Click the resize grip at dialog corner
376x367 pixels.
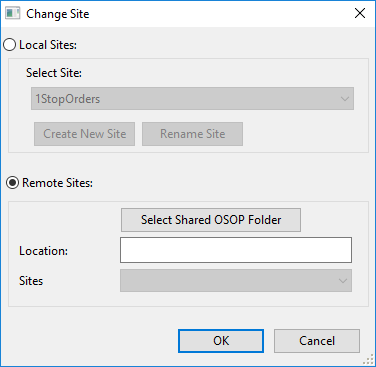pyautogui.click(x=368, y=359)
